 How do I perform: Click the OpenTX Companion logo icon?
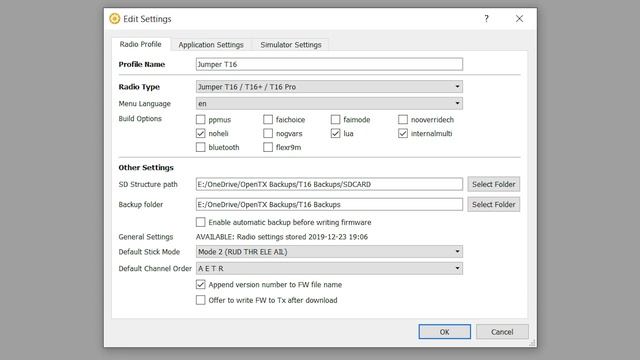pyautogui.click(x=115, y=19)
